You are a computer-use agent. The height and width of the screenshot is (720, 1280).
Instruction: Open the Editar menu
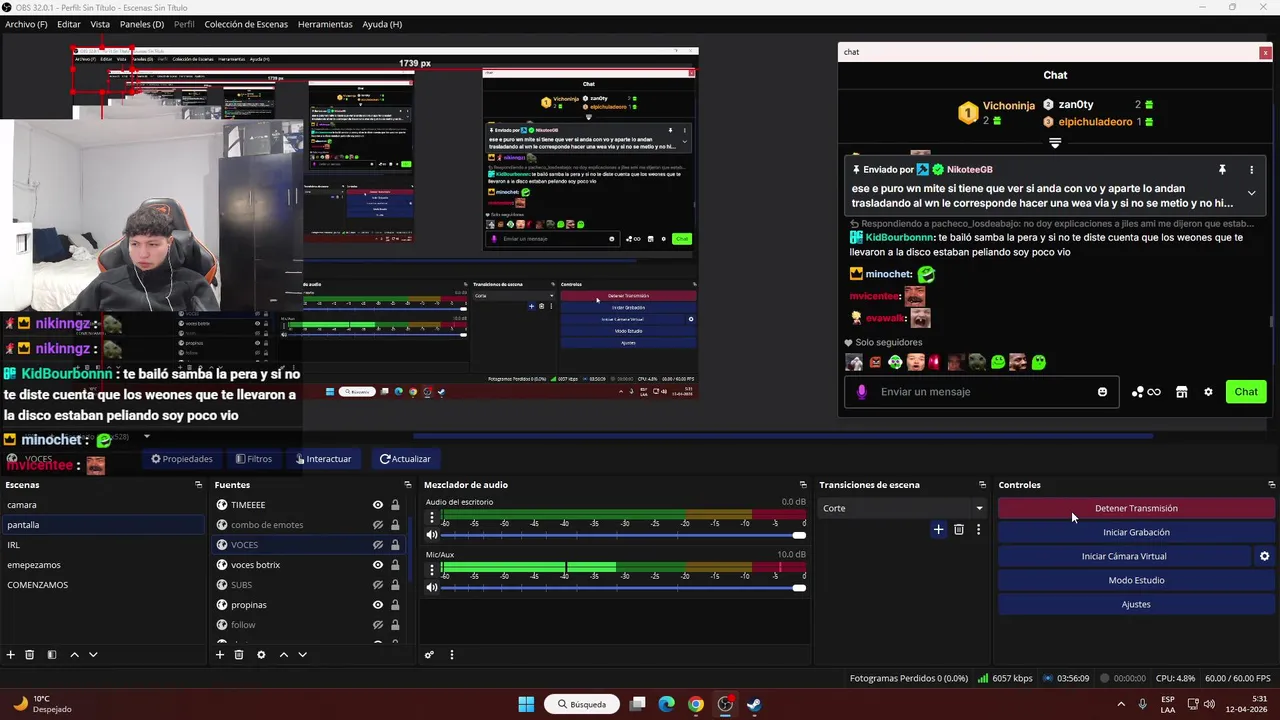point(69,24)
